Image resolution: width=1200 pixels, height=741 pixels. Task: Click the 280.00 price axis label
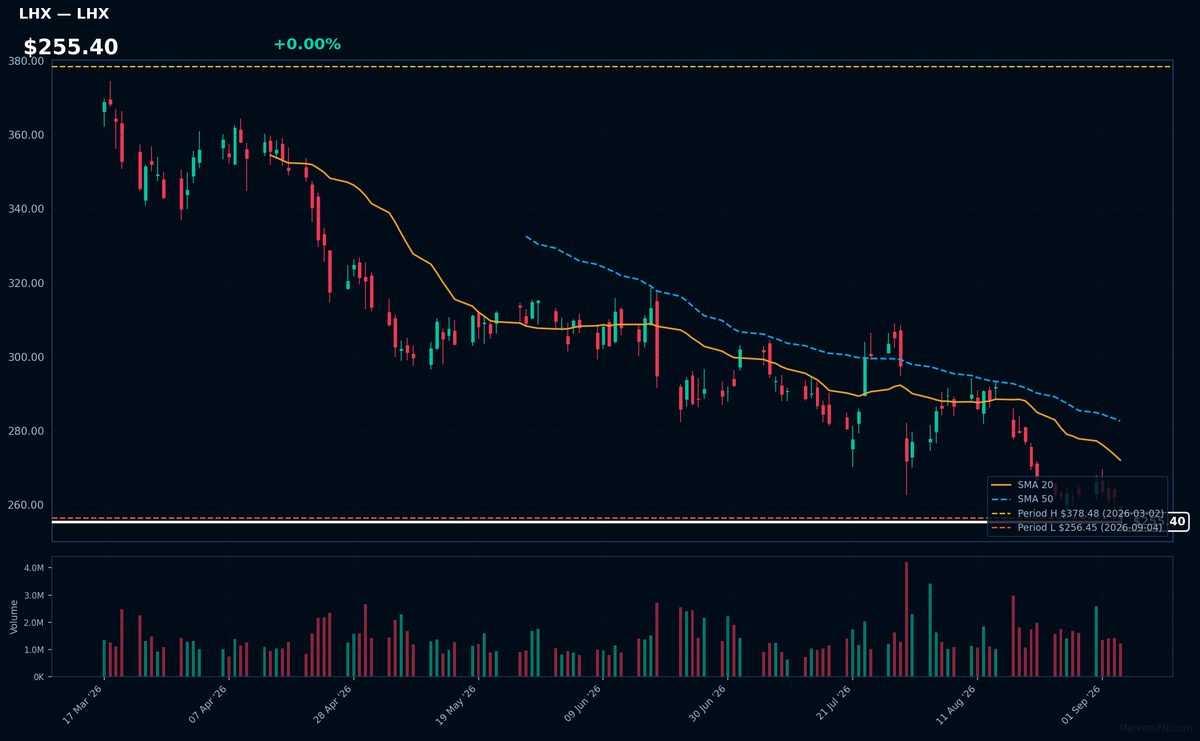coord(28,431)
